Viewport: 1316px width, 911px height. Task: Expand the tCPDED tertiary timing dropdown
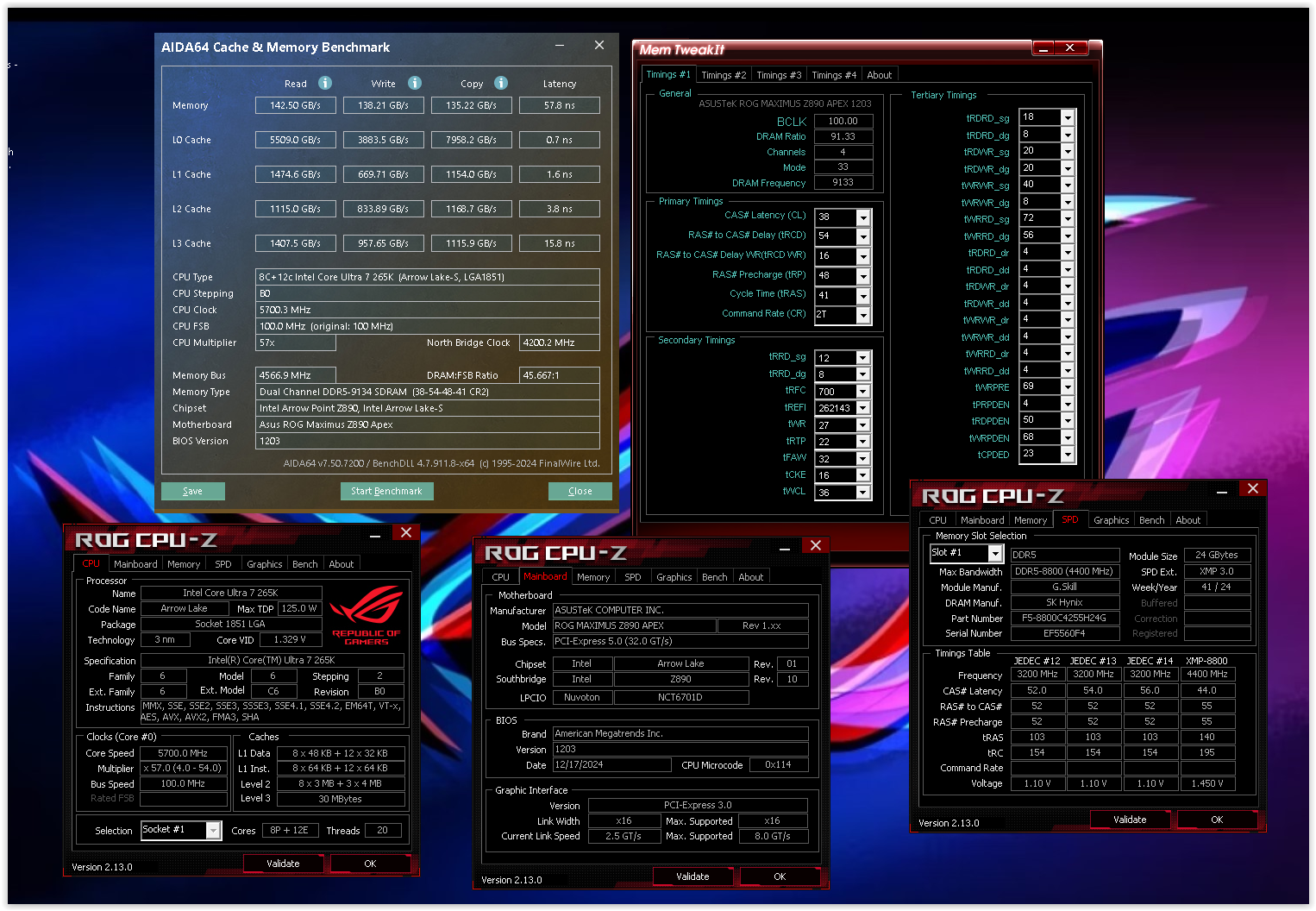pos(1068,454)
